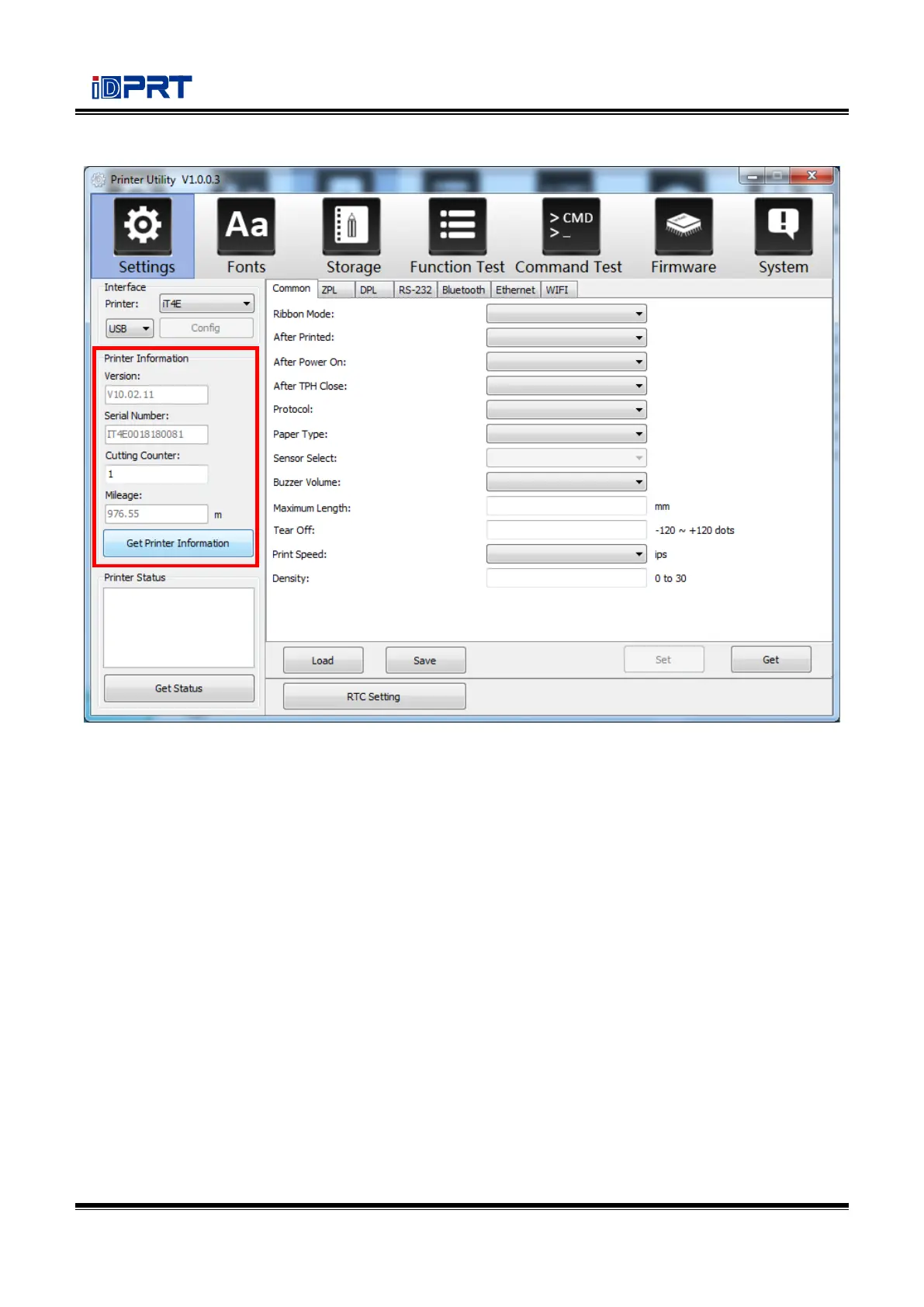Expand the USB interface dropdown
The height and width of the screenshot is (1307, 924).
130,328
